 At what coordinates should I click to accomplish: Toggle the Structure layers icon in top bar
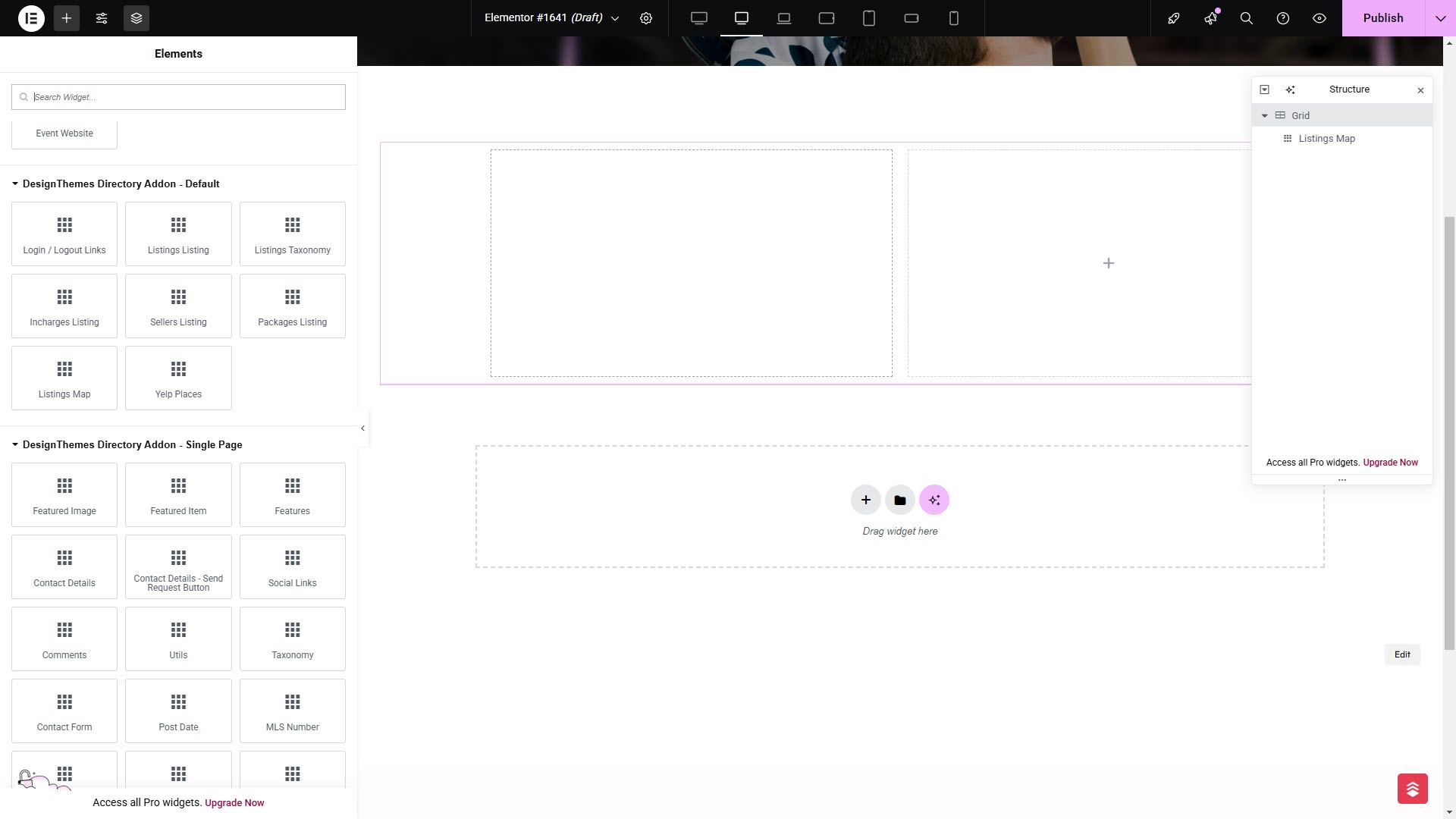[136, 18]
